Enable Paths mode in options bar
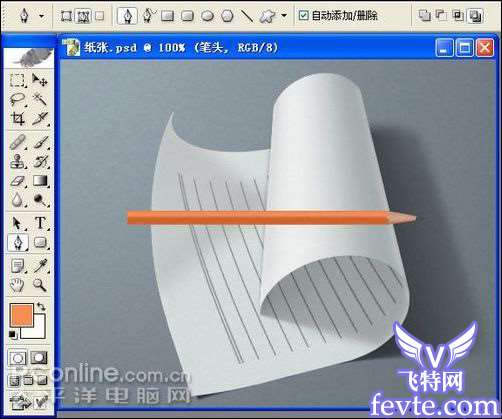 coord(83,16)
